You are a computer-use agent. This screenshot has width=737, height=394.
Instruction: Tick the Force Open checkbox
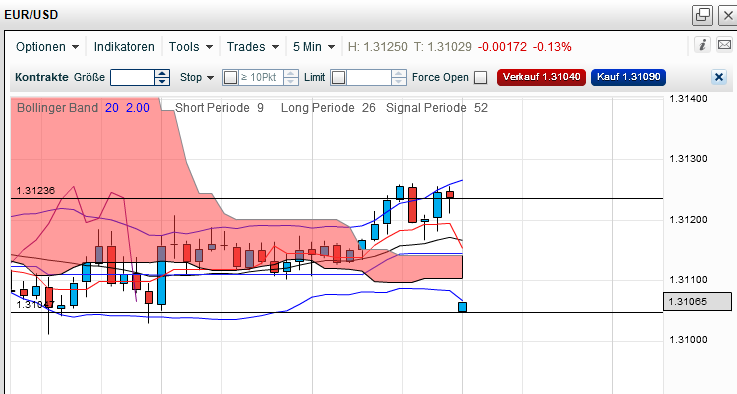[480, 78]
